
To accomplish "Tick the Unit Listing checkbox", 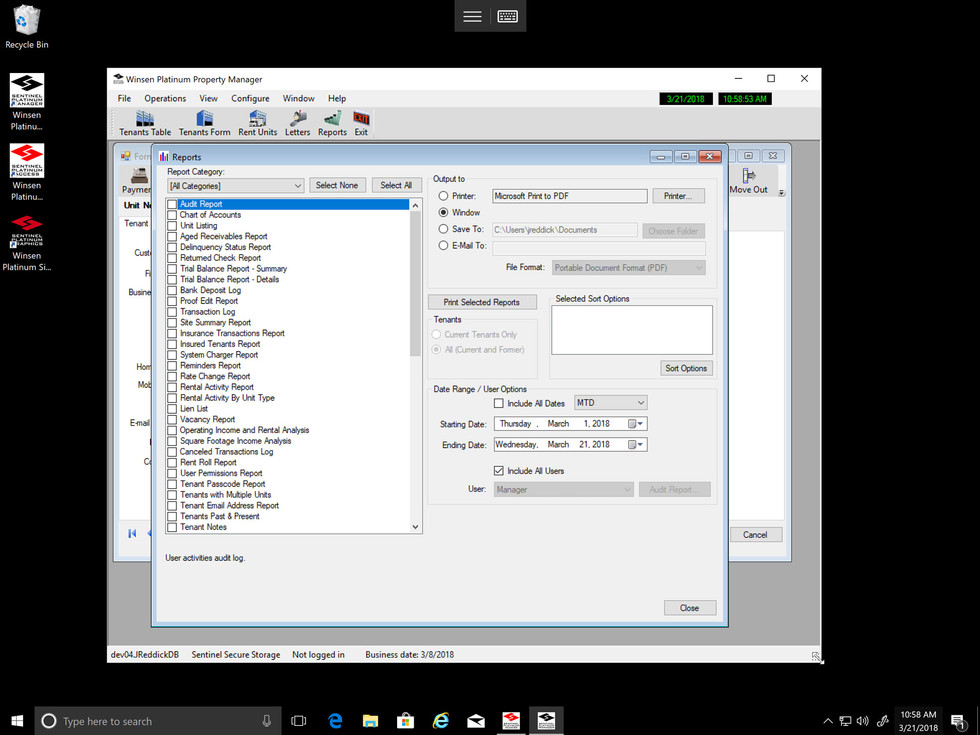I will click(172, 226).
